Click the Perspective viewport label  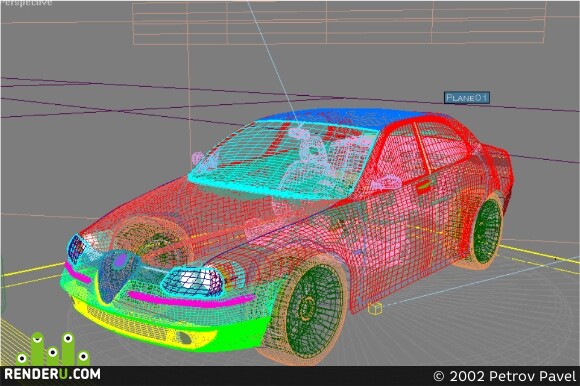click(26, 3)
